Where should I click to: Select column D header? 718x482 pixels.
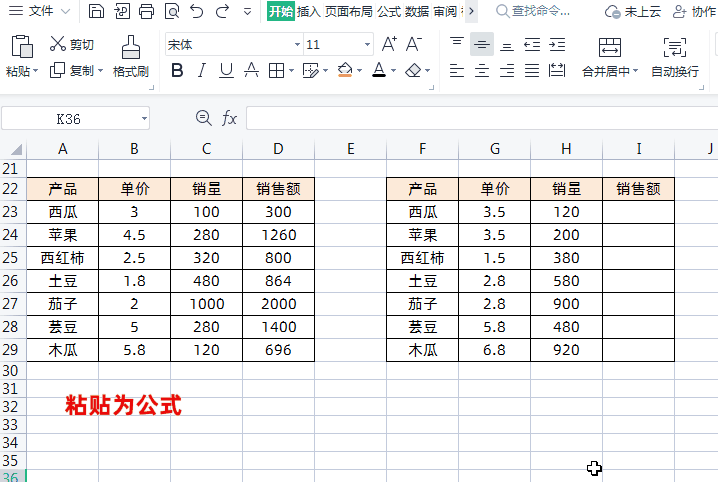[x=278, y=149]
